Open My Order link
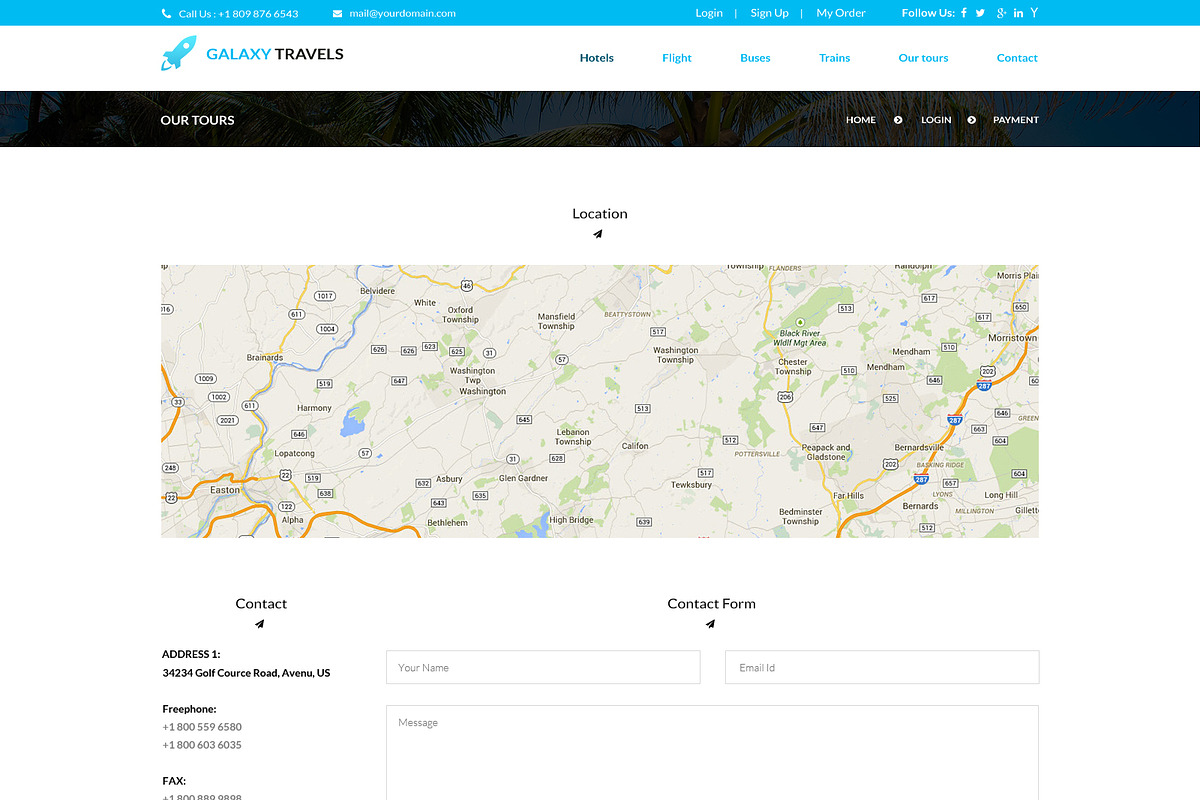 [x=841, y=13]
